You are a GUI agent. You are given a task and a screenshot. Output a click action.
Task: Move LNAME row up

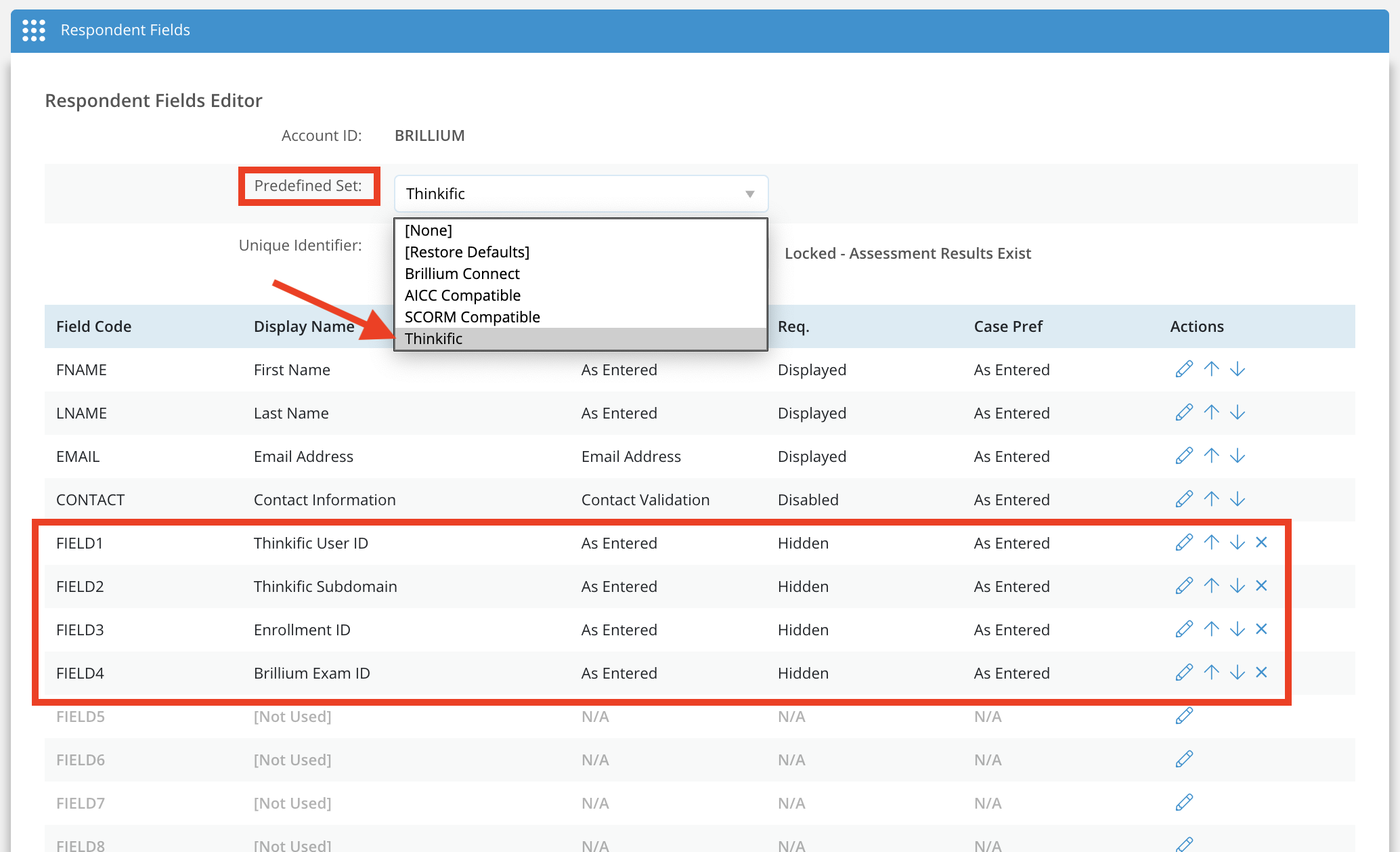(x=1212, y=412)
